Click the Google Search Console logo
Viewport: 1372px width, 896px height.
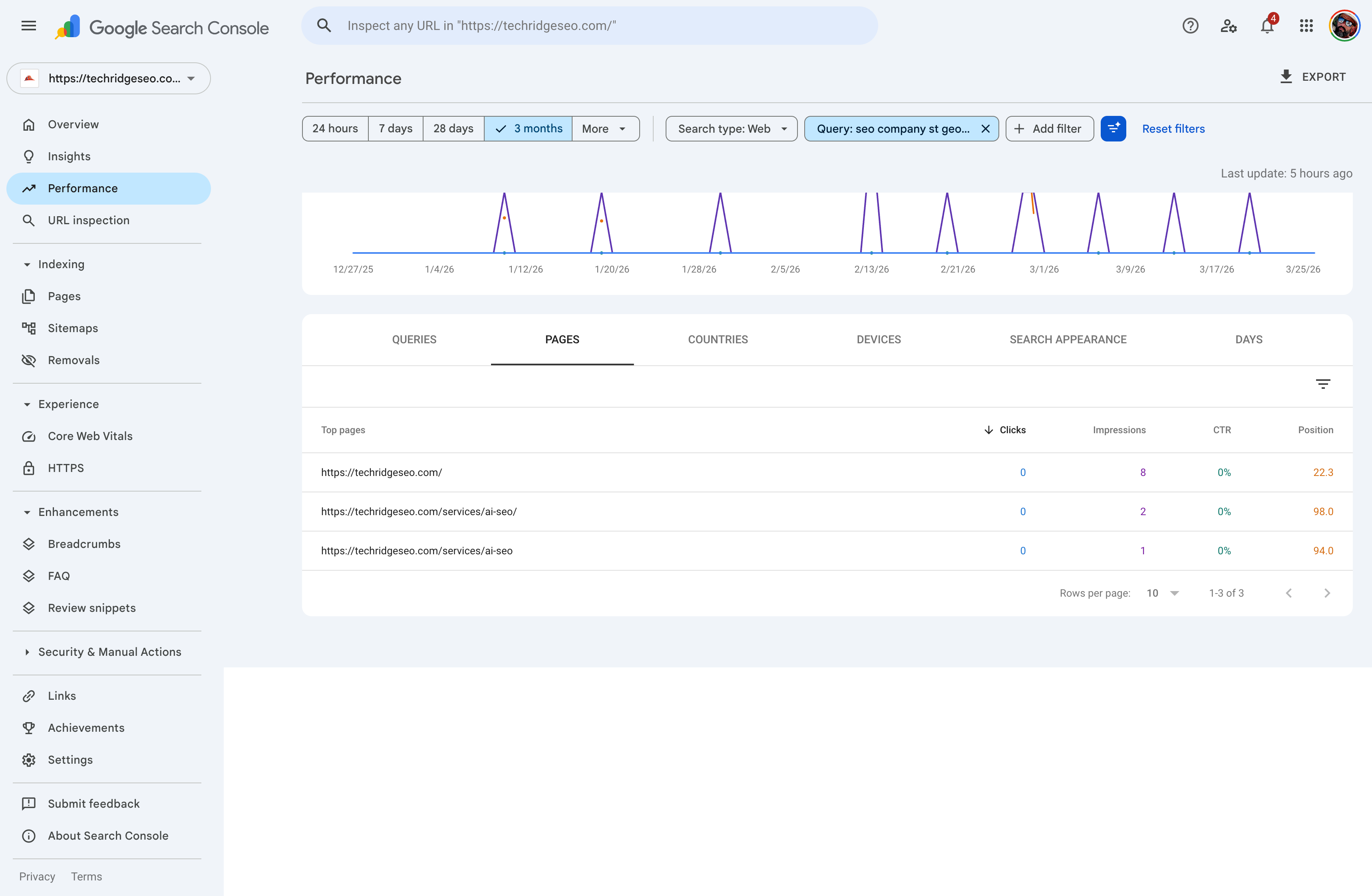pyautogui.click(x=162, y=27)
